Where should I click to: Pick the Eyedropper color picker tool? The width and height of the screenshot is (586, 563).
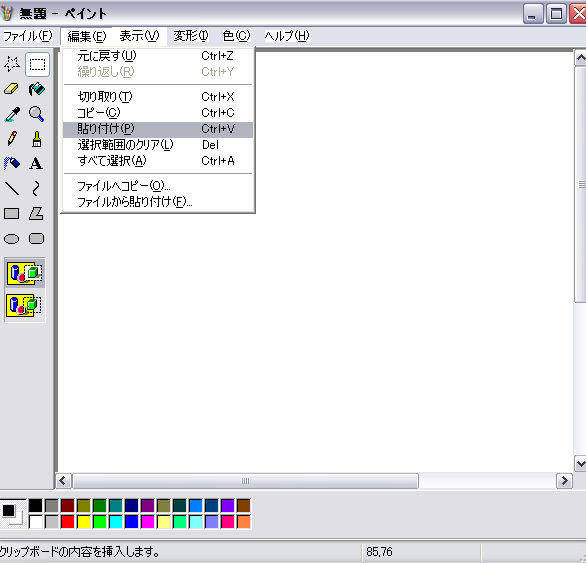[12, 114]
